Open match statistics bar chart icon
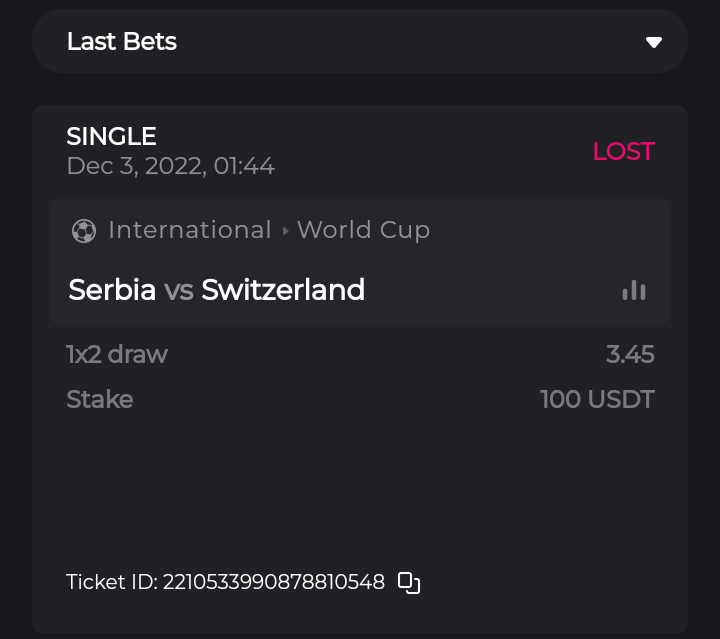720x639 pixels. point(633,290)
